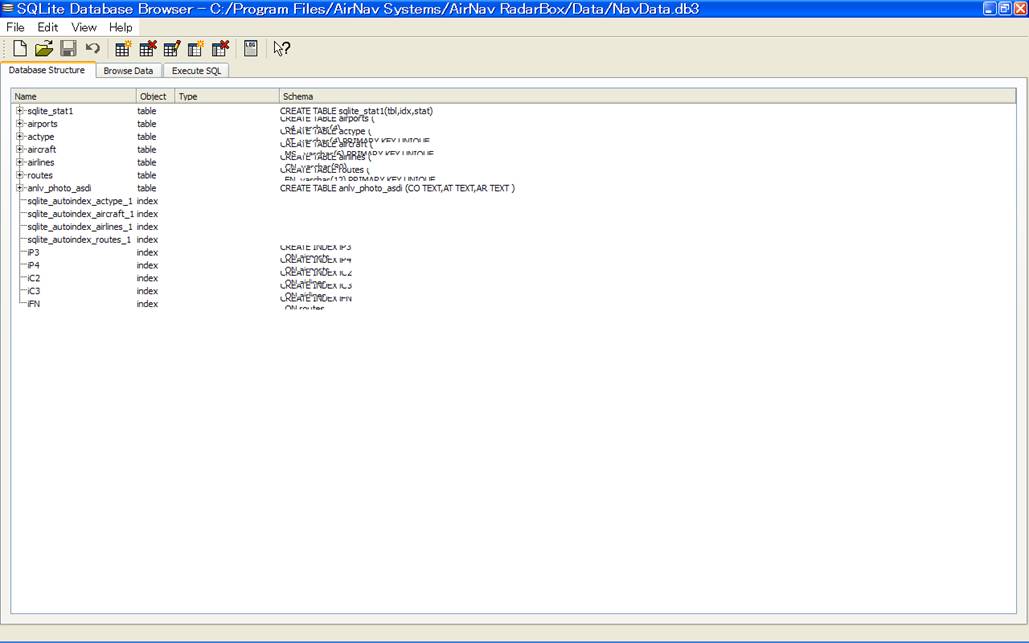Click the Schema column header
This screenshot has width=1029, height=643.
[647, 96]
